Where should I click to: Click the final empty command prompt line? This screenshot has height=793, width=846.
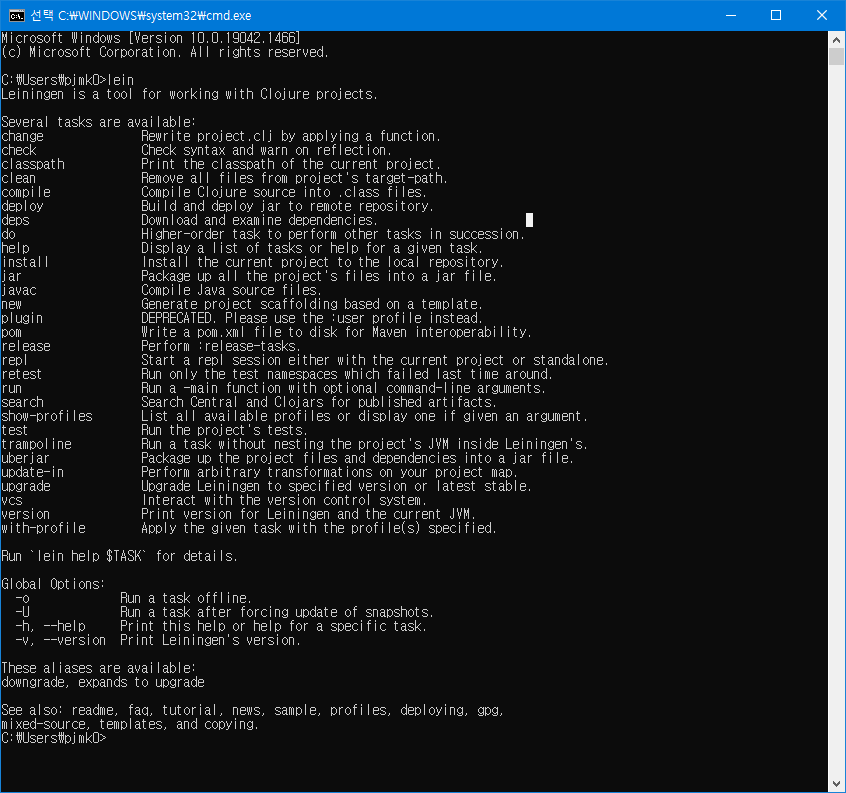(x=54, y=739)
